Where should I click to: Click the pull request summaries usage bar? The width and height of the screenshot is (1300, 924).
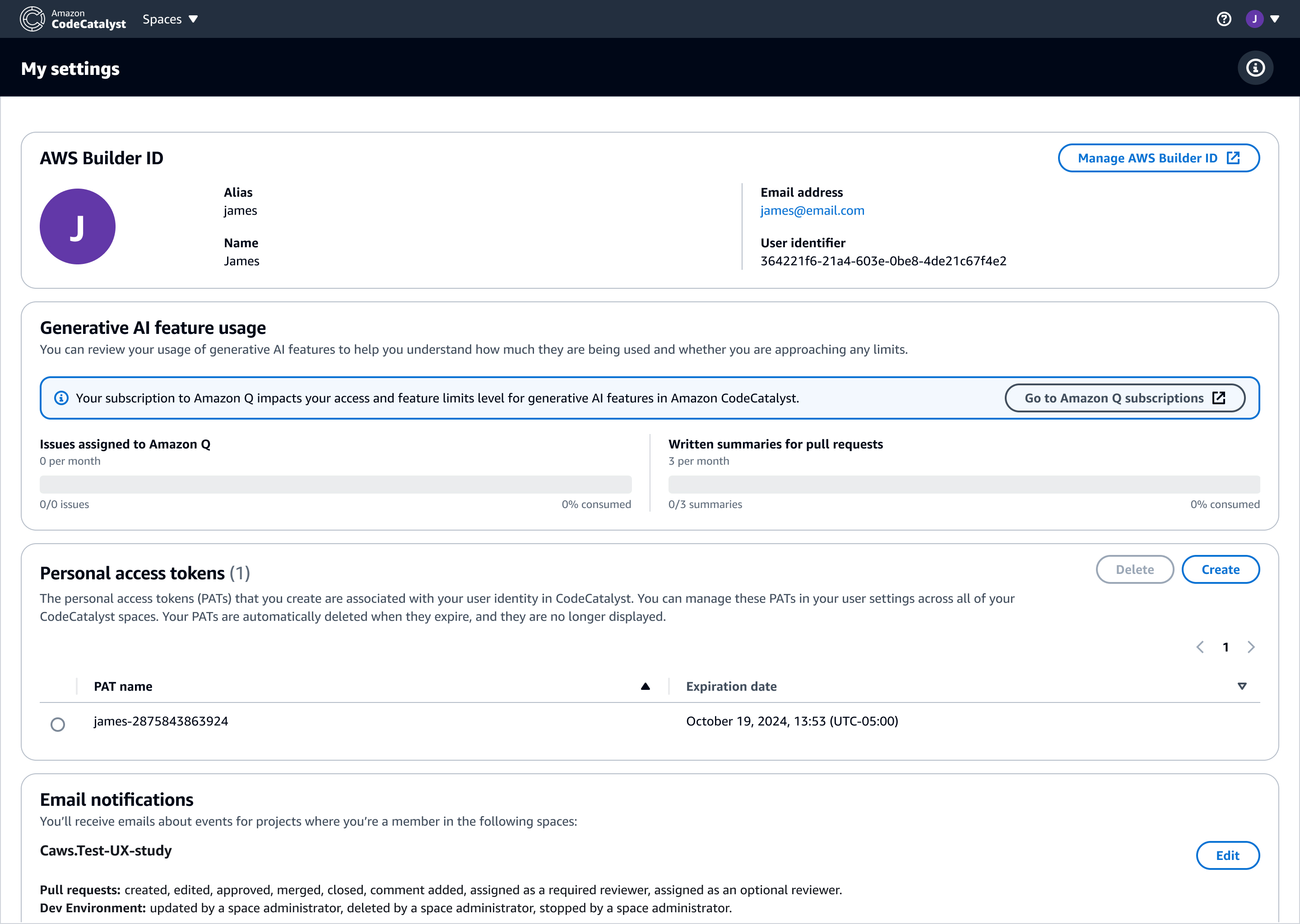964,484
